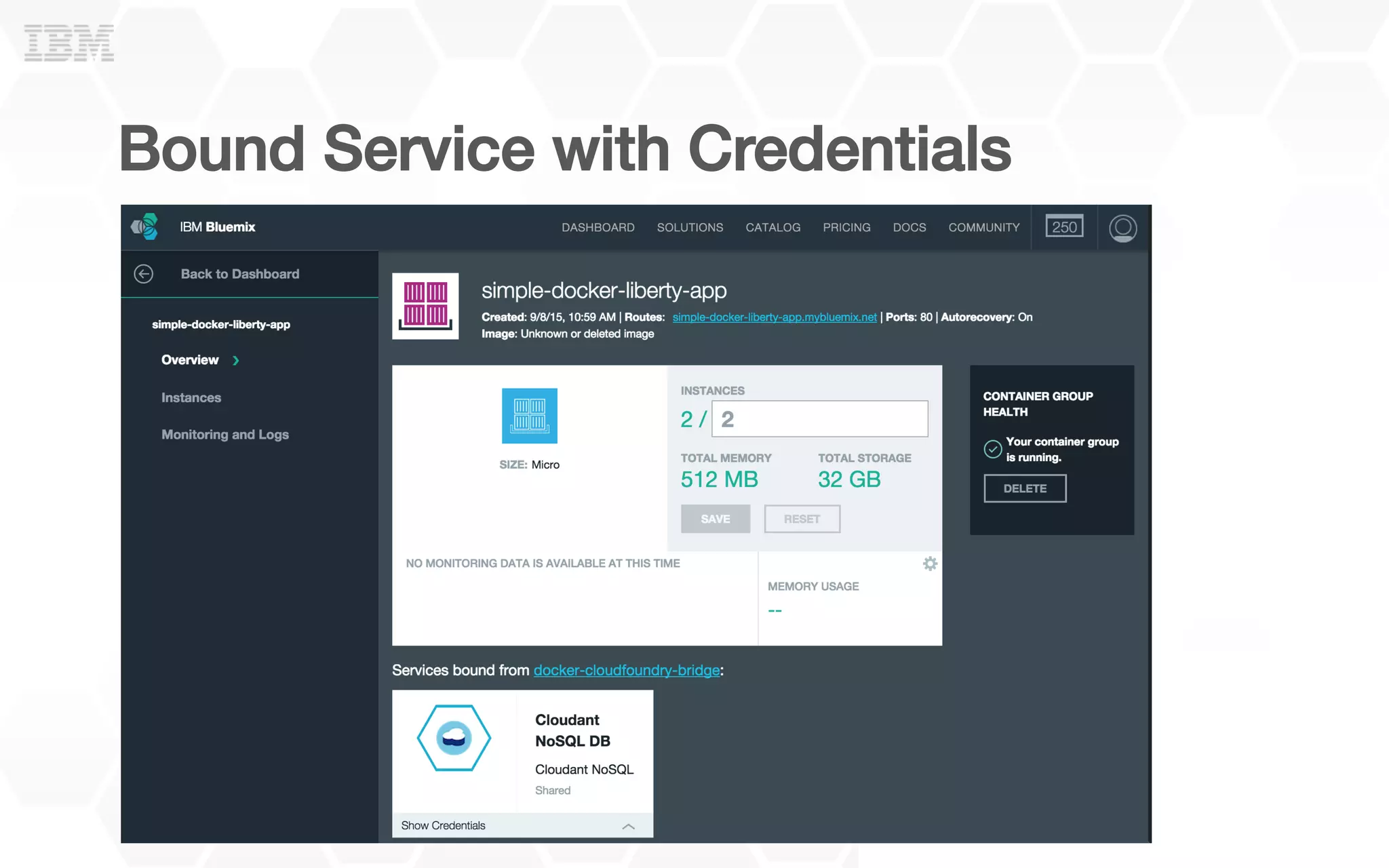Click the DELETE container group button
Viewport: 1389px width, 868px height.
pos(1025,488)
